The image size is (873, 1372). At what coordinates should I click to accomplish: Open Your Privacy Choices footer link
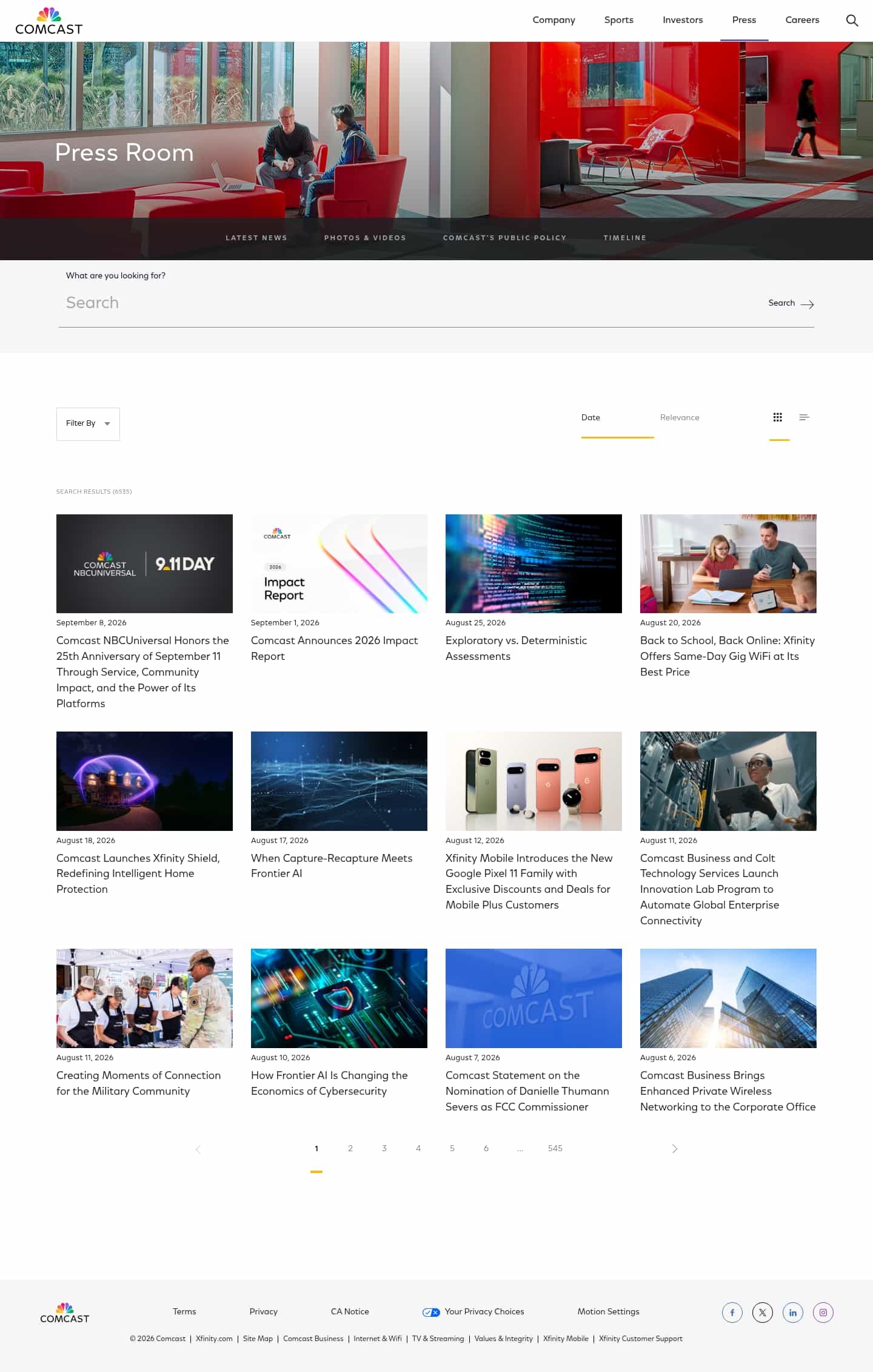click(484, 1311)
